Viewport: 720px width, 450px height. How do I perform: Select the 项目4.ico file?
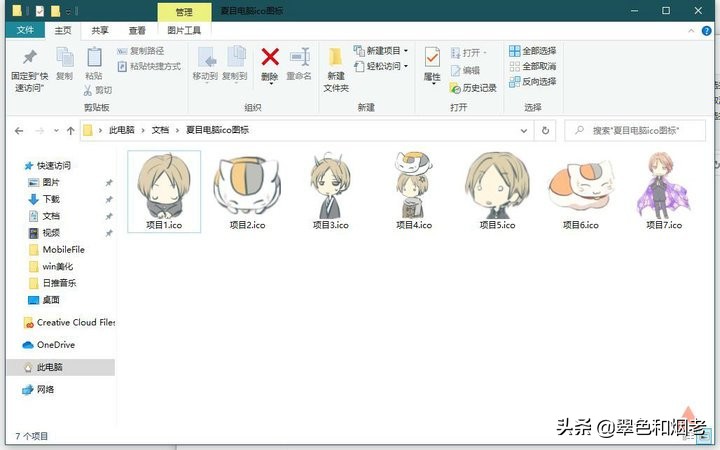tap(414, 191)
